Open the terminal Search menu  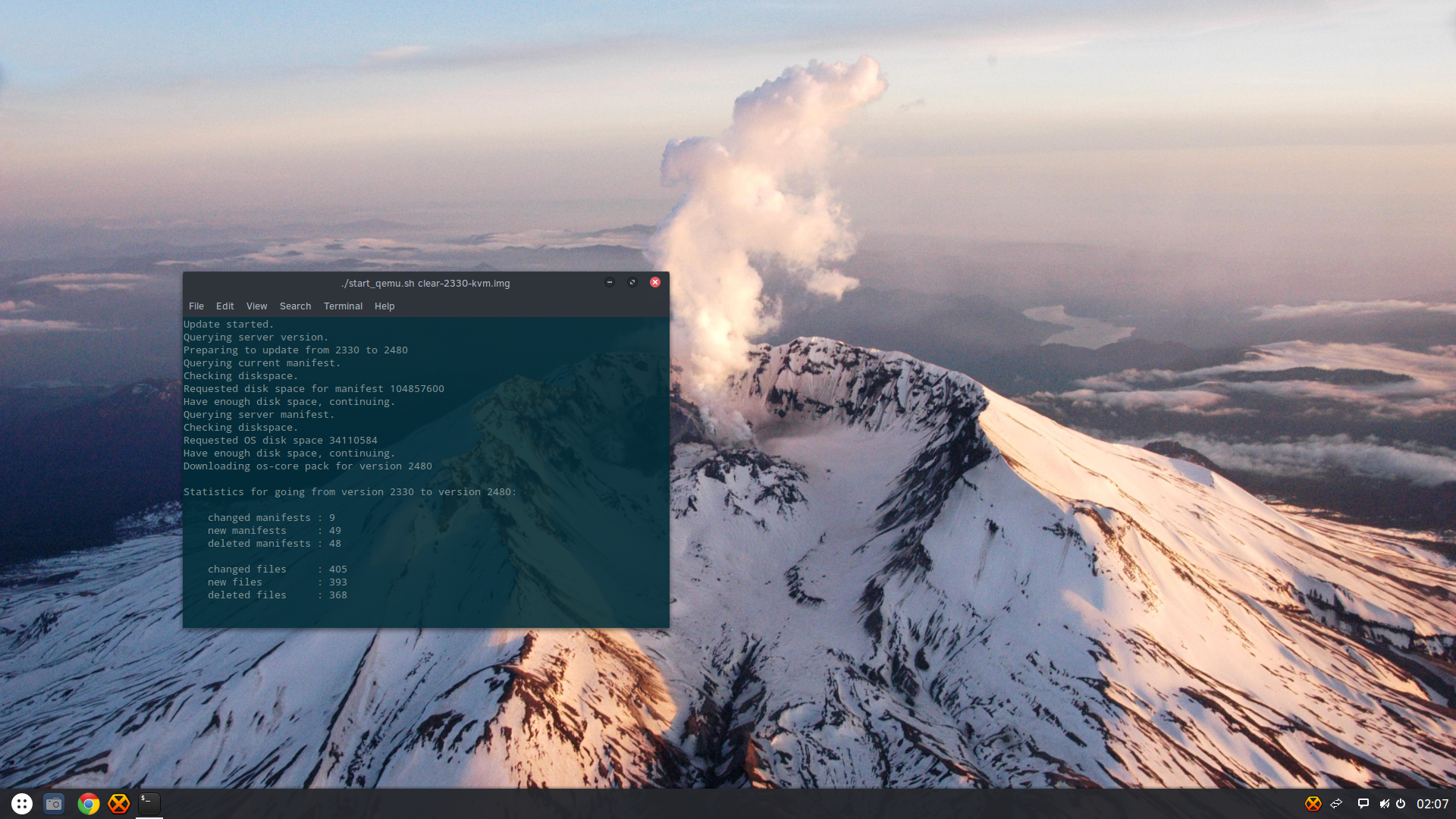(295, 306)
